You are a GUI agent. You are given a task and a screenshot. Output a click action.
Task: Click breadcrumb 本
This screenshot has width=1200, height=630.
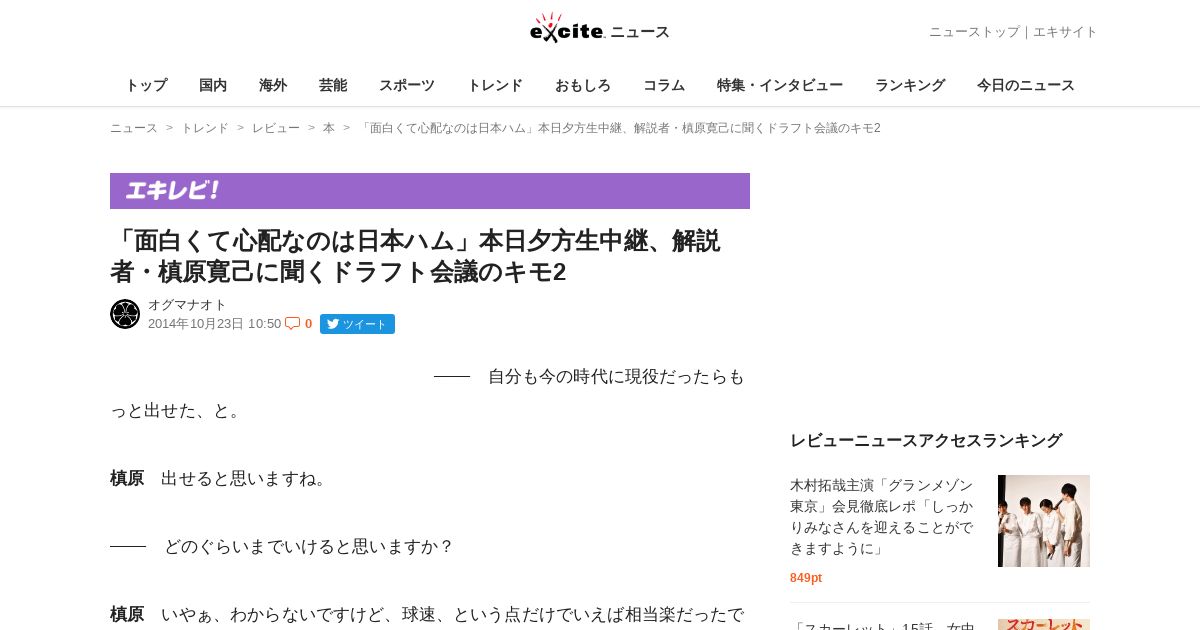coord(329,128)
